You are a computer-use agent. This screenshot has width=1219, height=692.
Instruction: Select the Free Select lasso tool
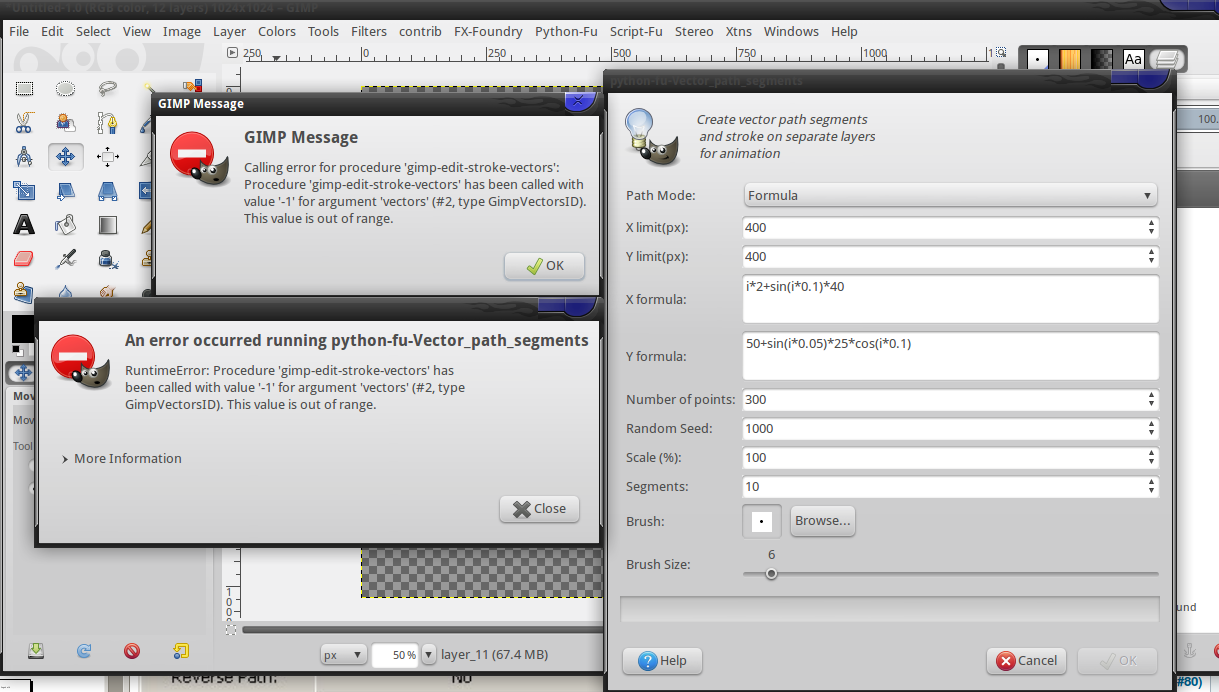pyautogui.click(x=108, y=88)
